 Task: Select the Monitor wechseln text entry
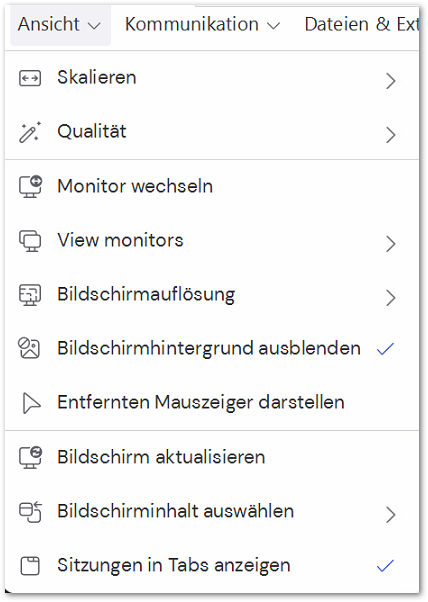(135, 186)
